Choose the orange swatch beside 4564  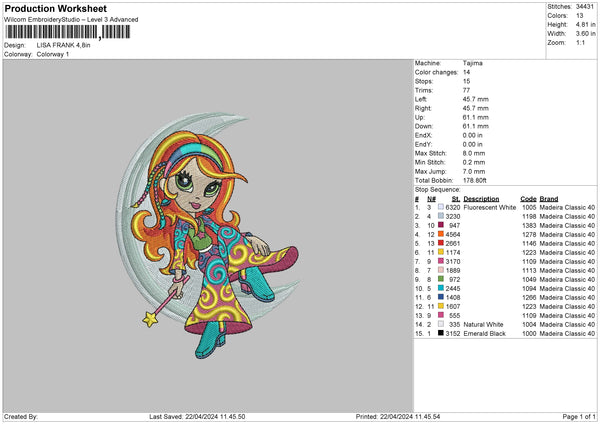441,234
